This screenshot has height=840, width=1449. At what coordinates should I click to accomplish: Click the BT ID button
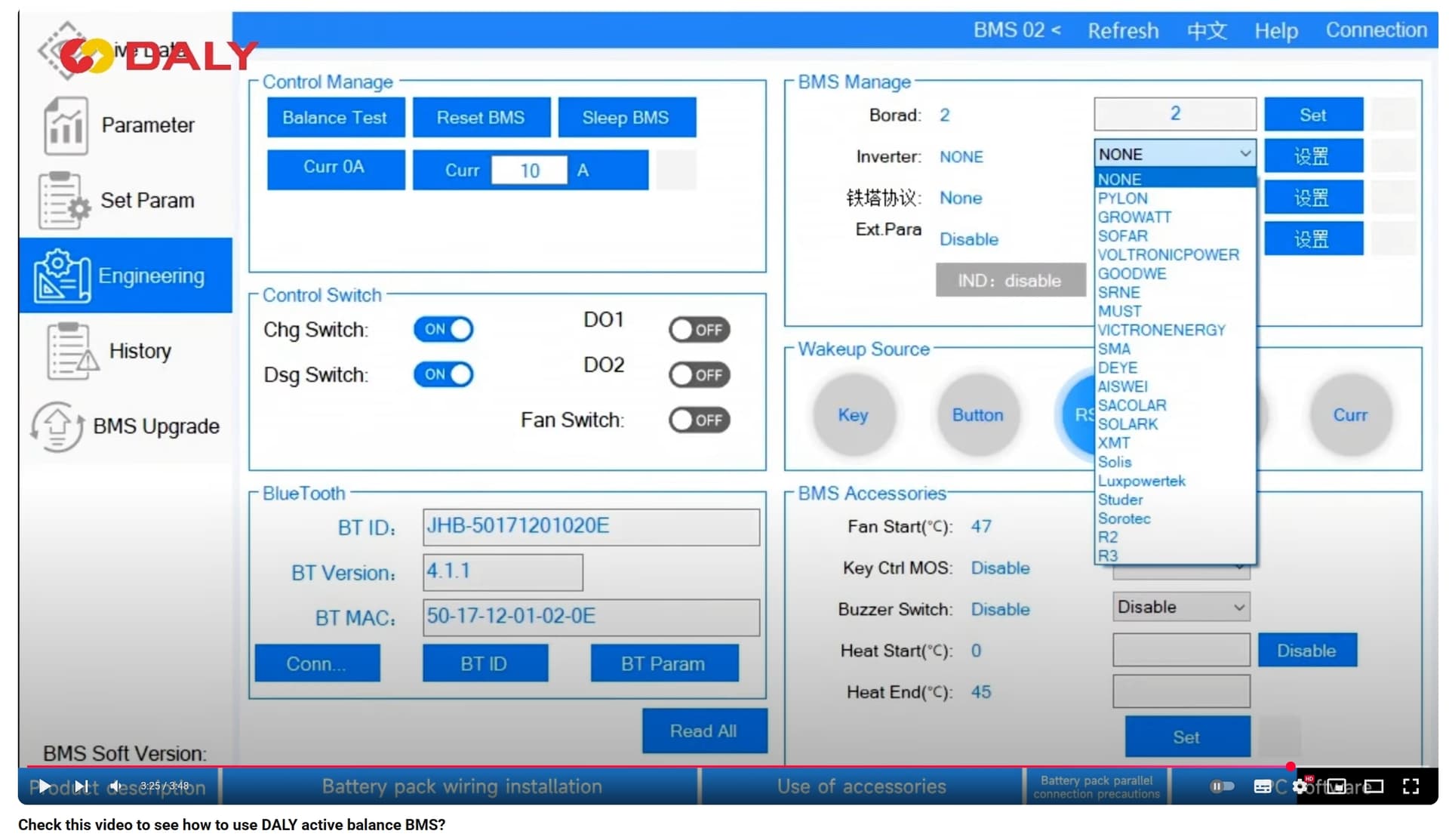tap(485, 664)
